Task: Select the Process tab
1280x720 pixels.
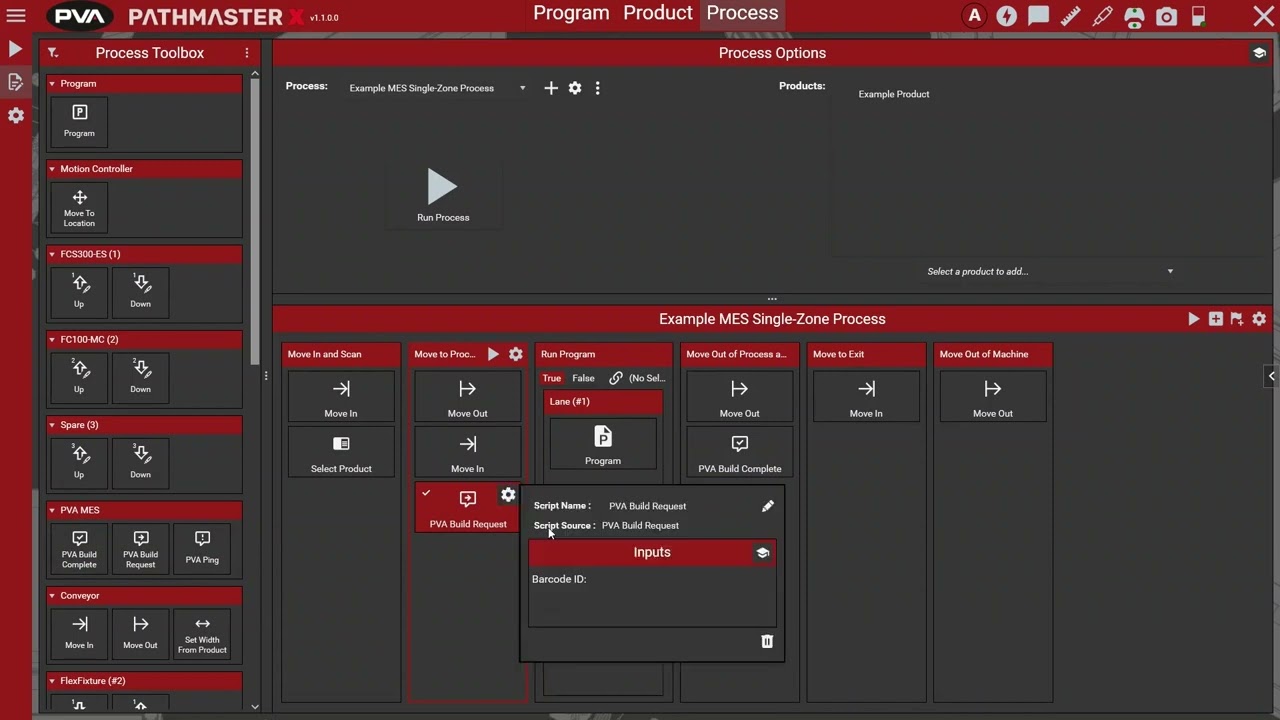Action: point(742,13)
